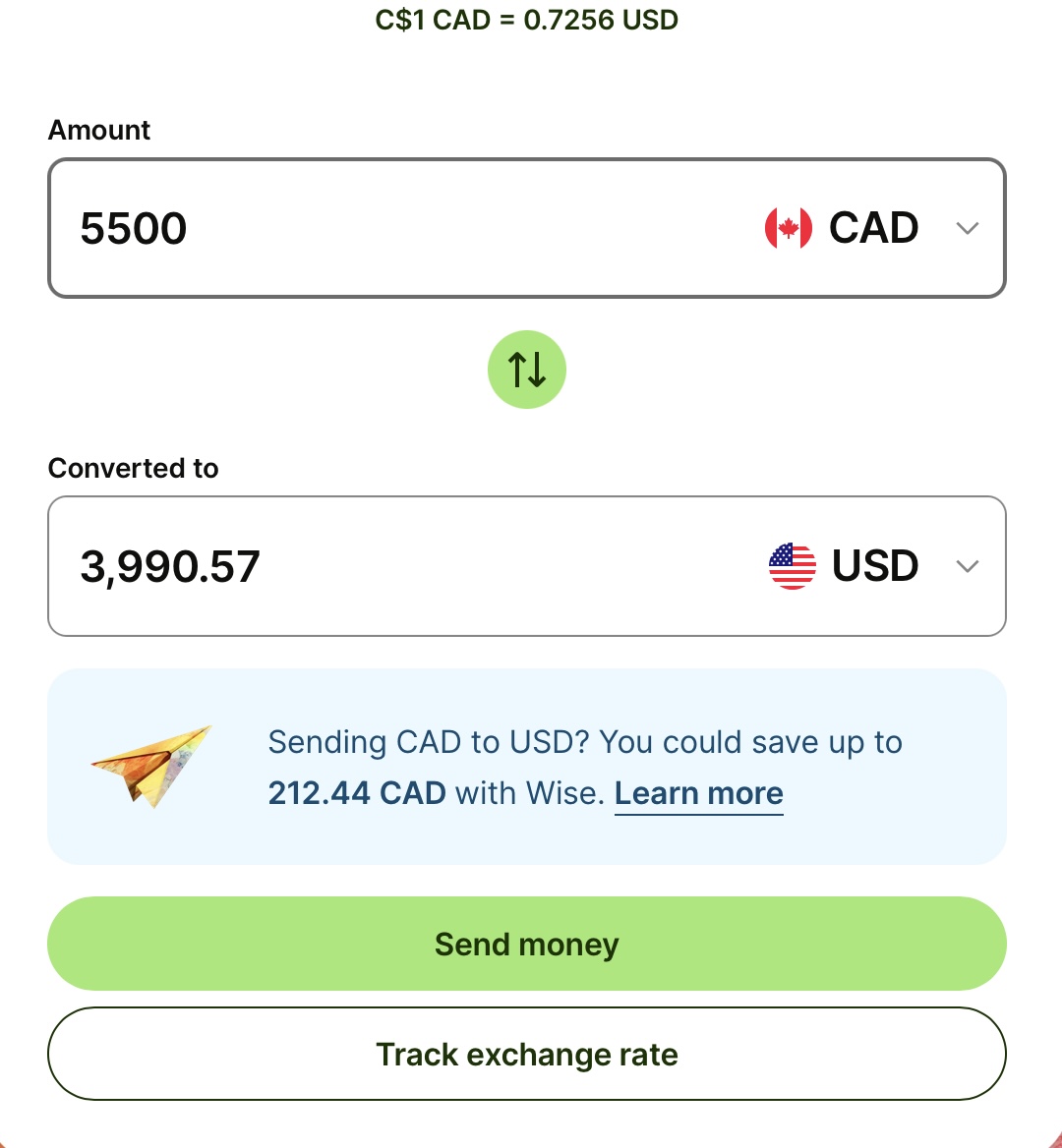Click the Sending CAD to USD text

(x=428, y=742)
